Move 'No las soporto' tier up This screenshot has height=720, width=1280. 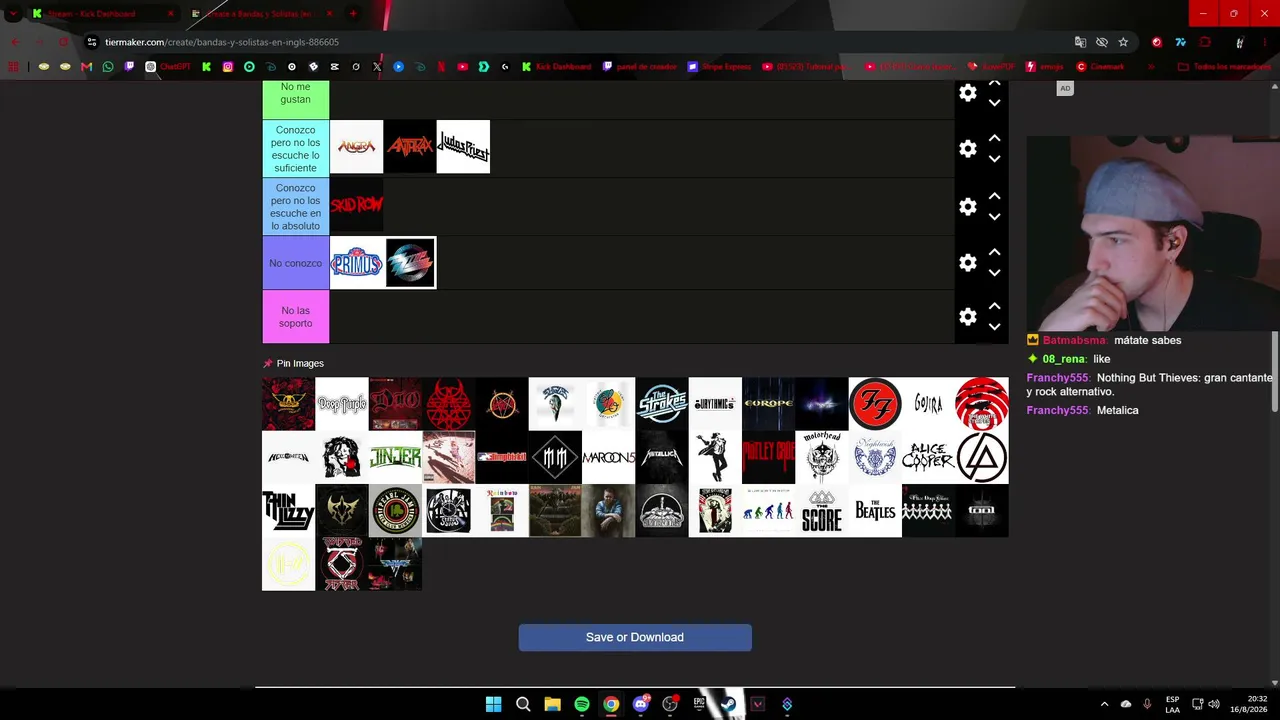995,306
